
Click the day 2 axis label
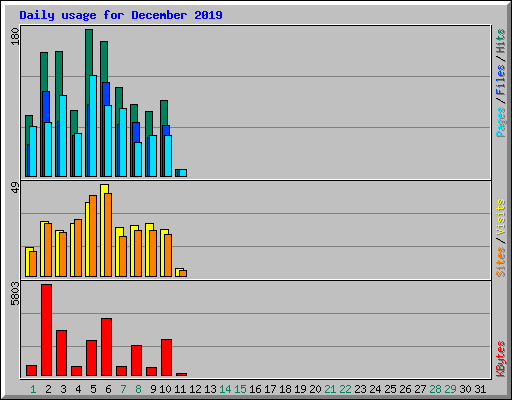tap(48, 389)
